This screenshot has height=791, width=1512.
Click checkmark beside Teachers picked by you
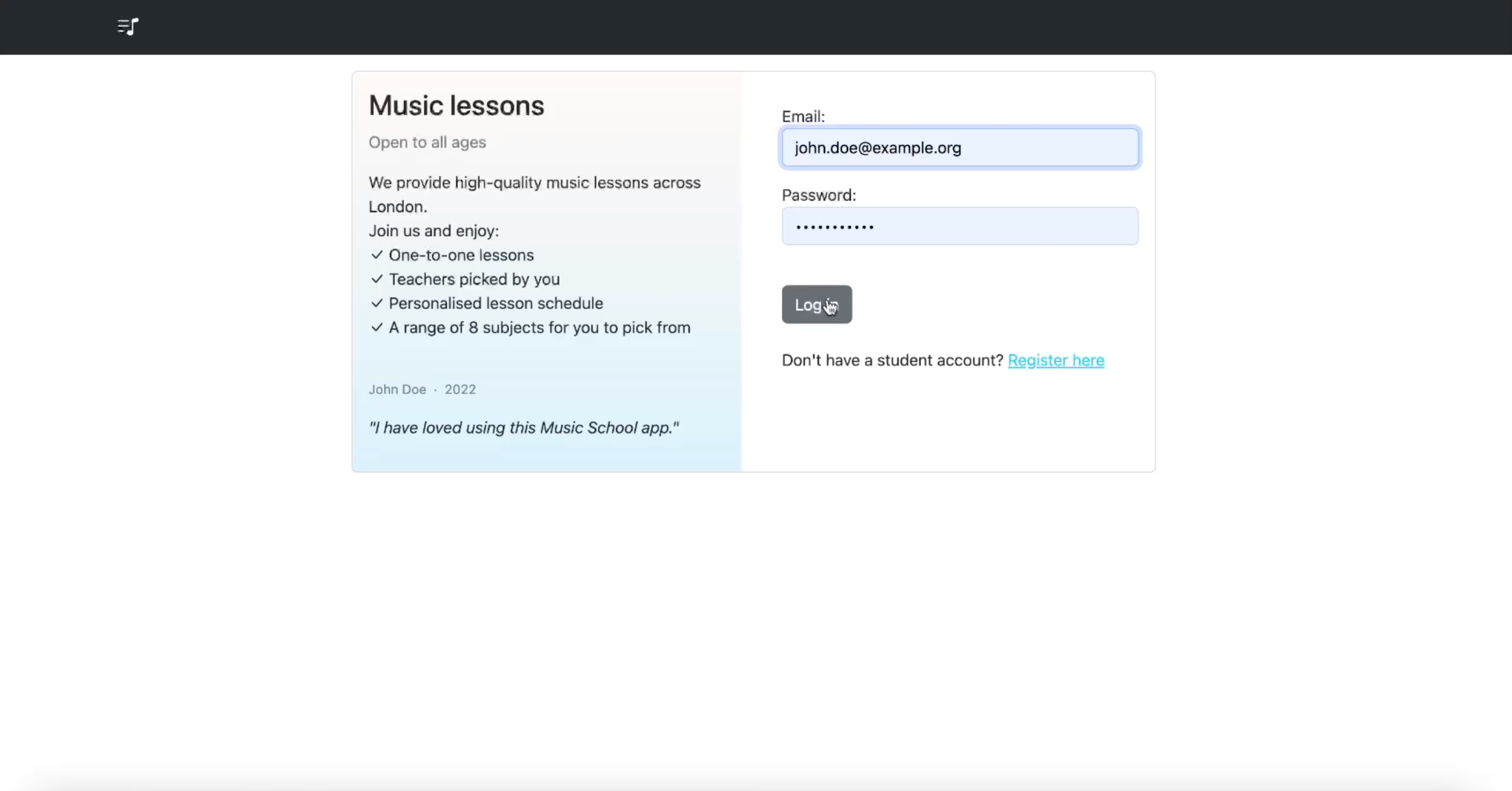(x=377, y=279)
